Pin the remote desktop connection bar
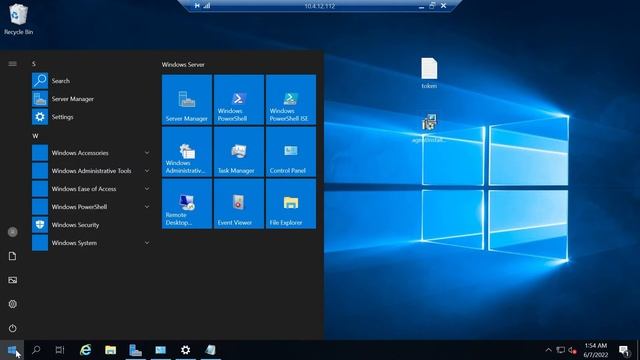 pos(197,6)
